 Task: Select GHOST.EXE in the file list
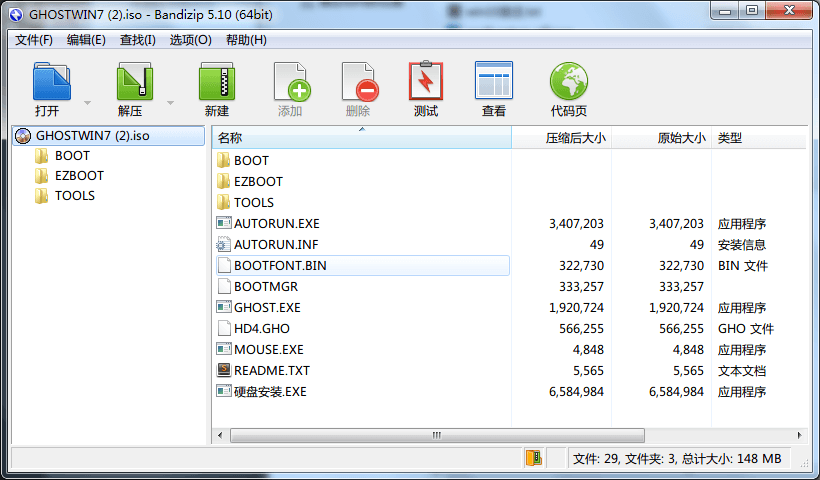(x=266, y=307)
